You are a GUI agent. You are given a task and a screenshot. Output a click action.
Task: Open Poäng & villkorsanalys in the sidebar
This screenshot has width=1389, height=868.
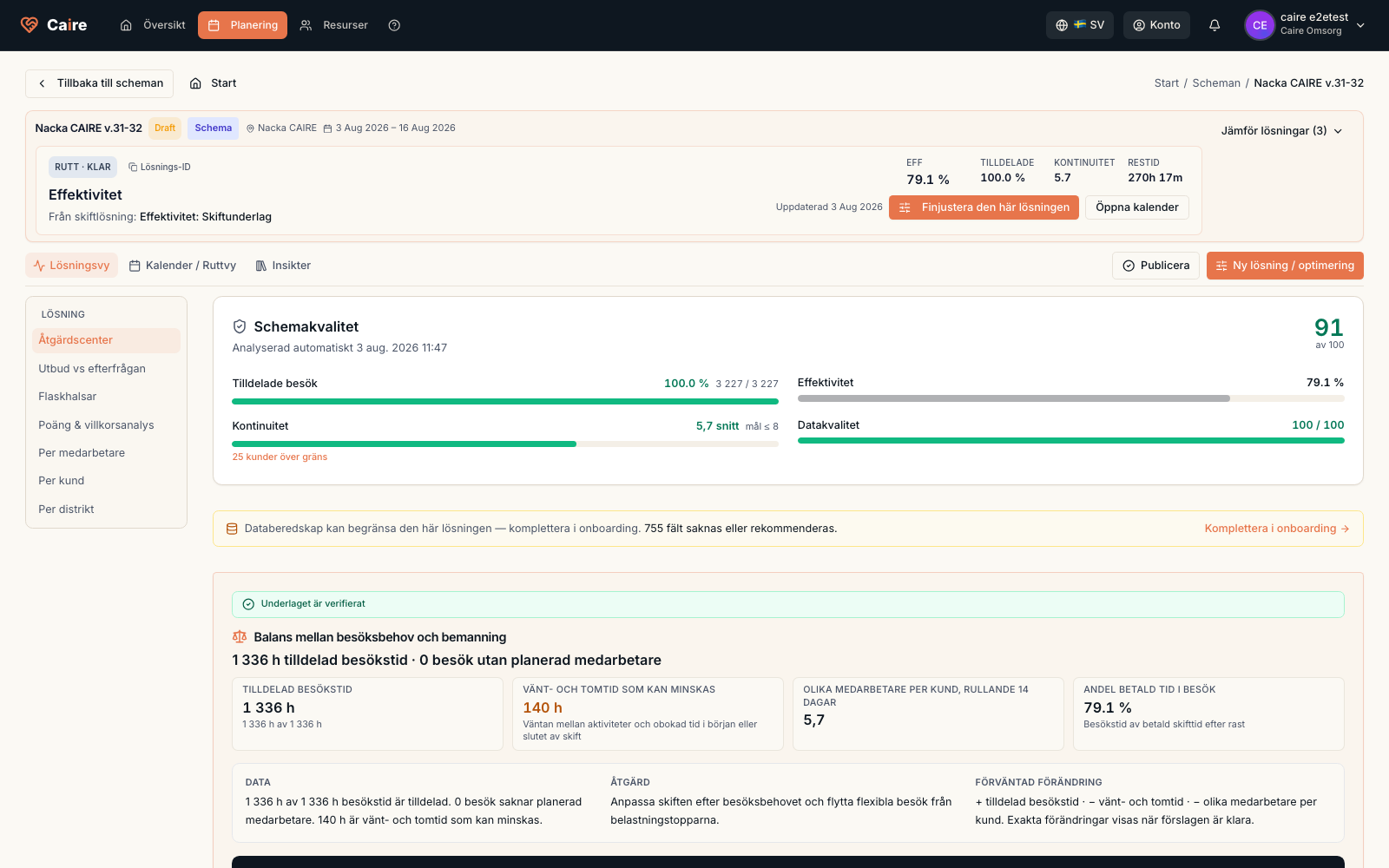click(x=106, y=425)
